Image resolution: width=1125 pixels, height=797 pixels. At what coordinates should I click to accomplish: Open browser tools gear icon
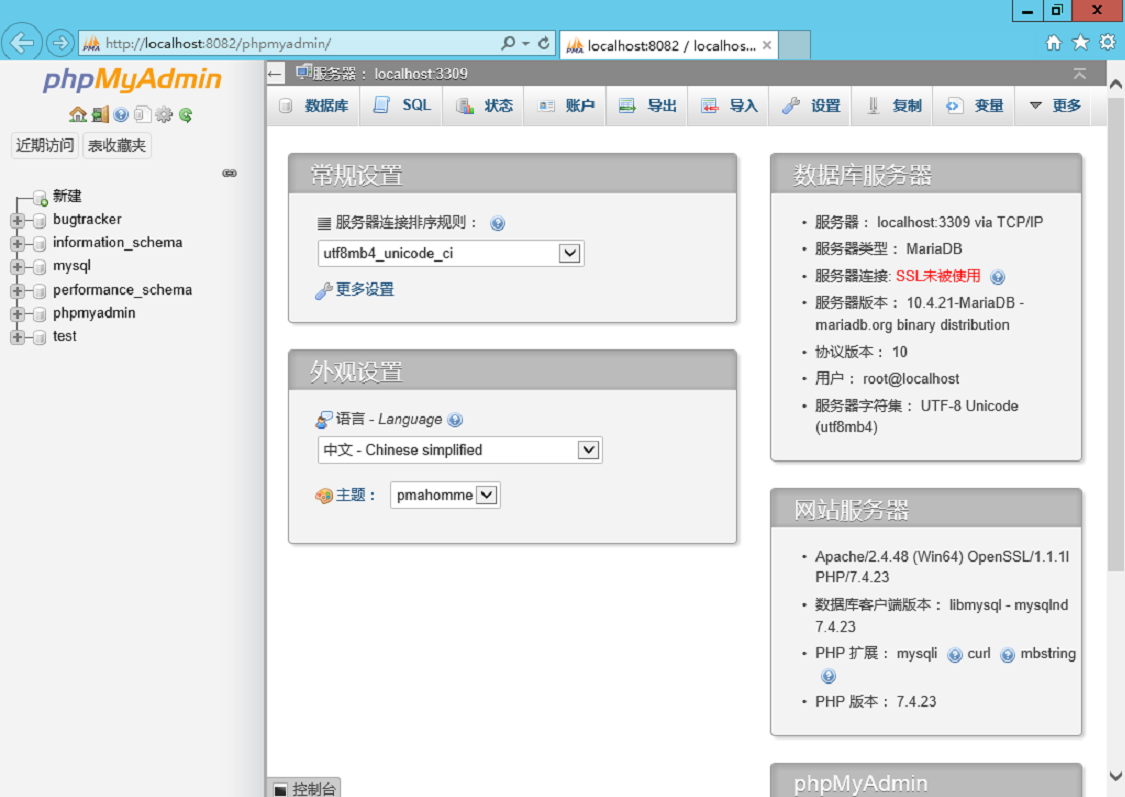pos(1108,42)
